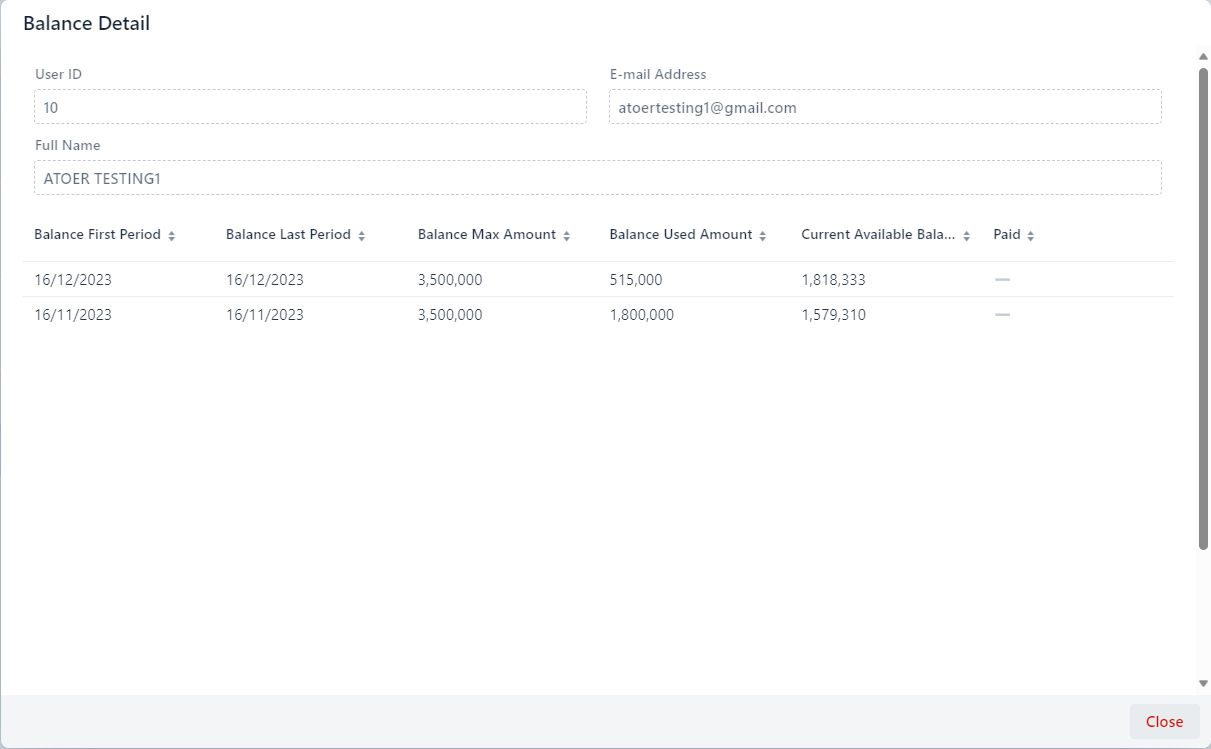This screenshot has height=749, width=1211.
Task: Sort by Current Available Balance arrows icon
Action: [966, 236]
